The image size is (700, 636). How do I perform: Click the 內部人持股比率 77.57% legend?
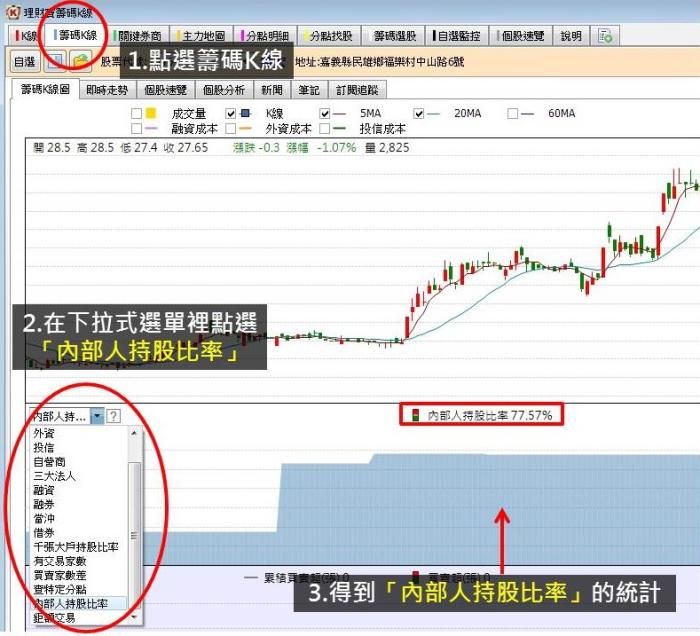coord(482,416)
